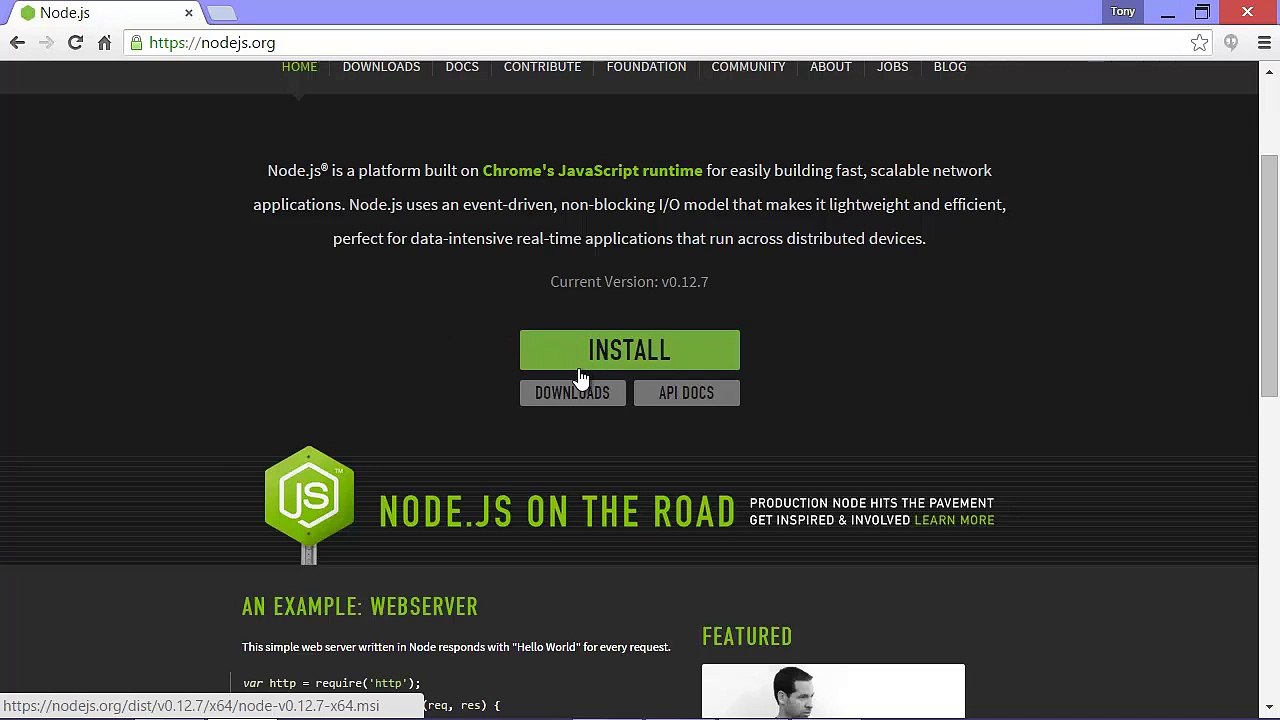
Task: Go to the HOME nav item
Action: coord(299,67)
